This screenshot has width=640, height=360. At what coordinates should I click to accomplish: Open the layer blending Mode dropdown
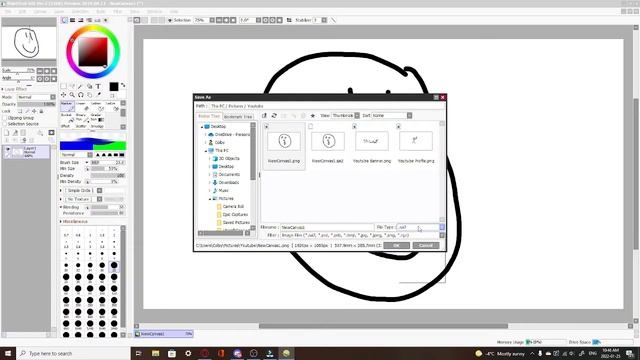(53, 97)
